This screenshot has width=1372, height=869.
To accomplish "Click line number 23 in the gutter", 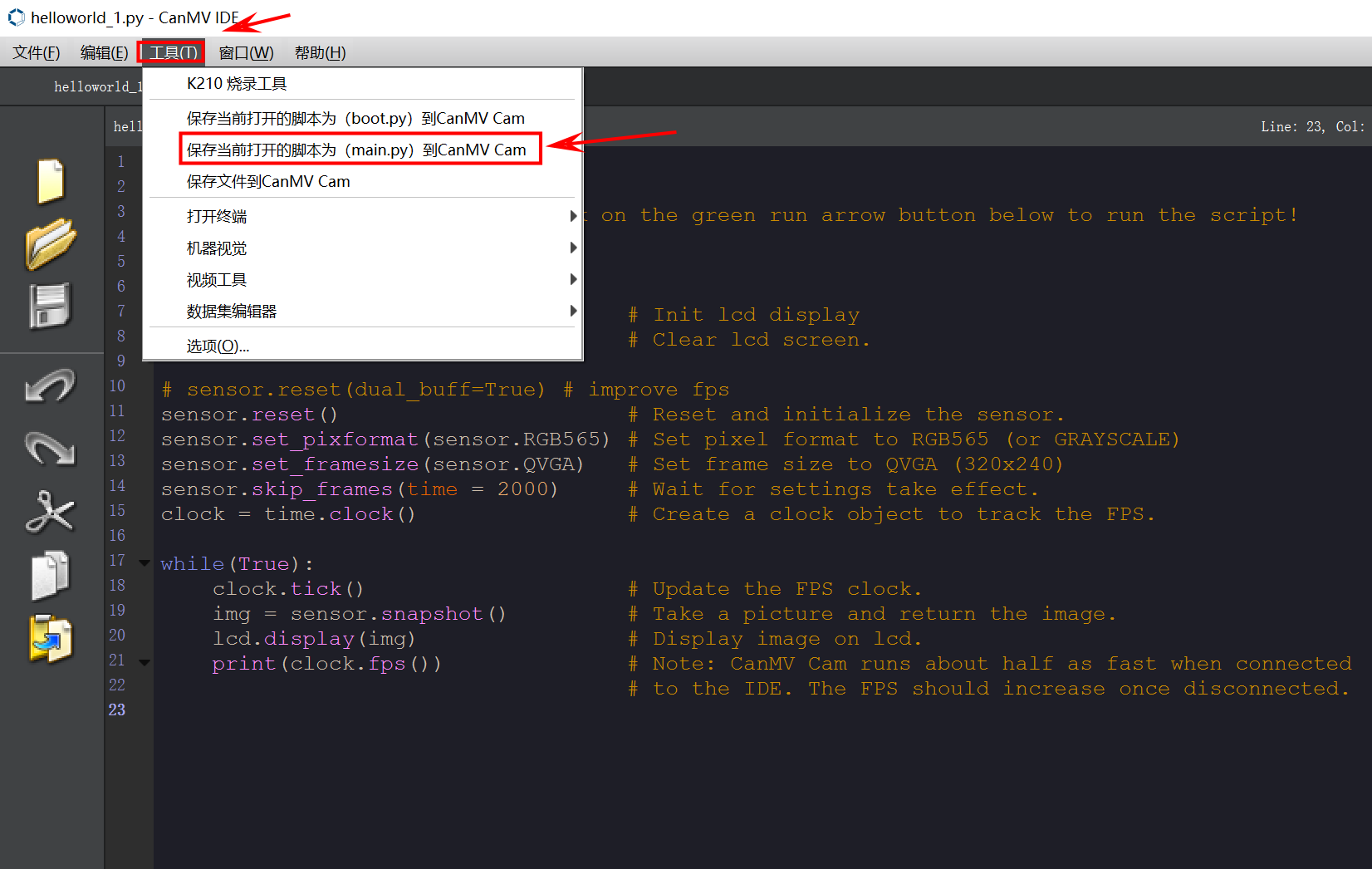I will (x=117, y=710).
